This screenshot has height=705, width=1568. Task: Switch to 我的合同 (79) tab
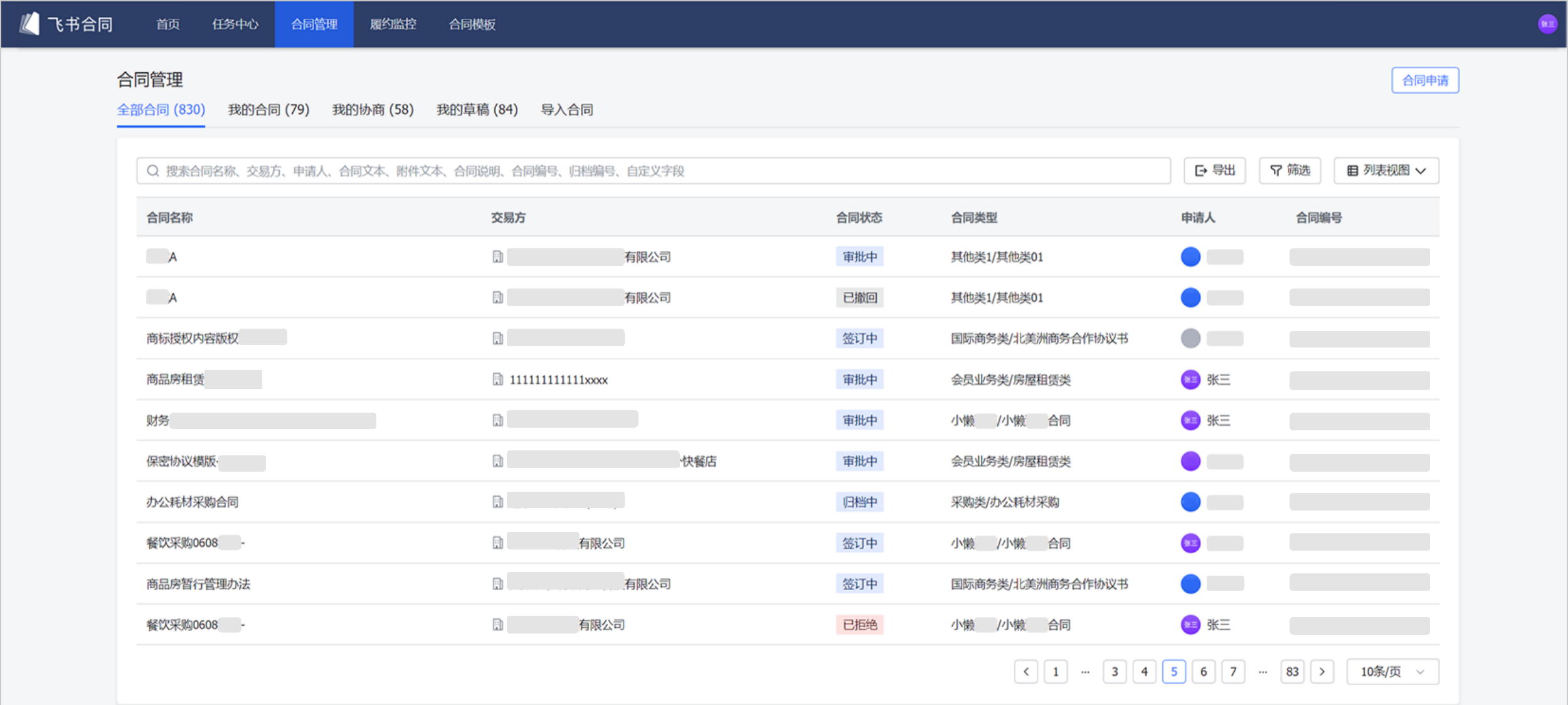pyautogui.click(x=268, y=110)
